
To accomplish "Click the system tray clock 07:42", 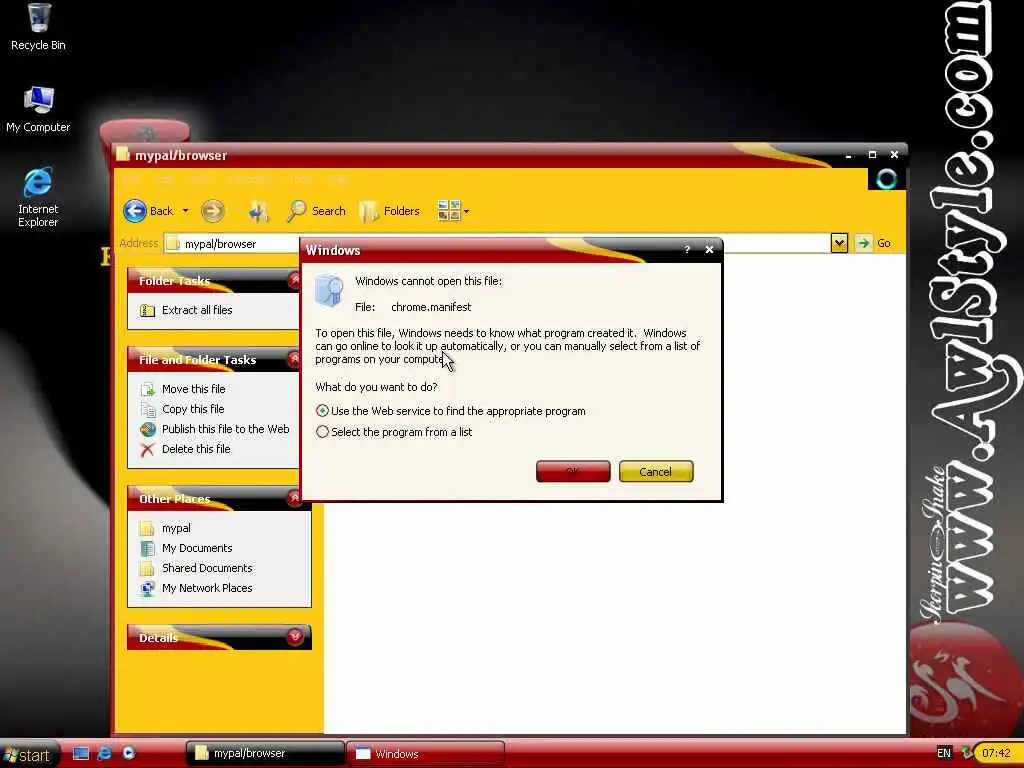I will pyautogui.click(x=997, y=753).
